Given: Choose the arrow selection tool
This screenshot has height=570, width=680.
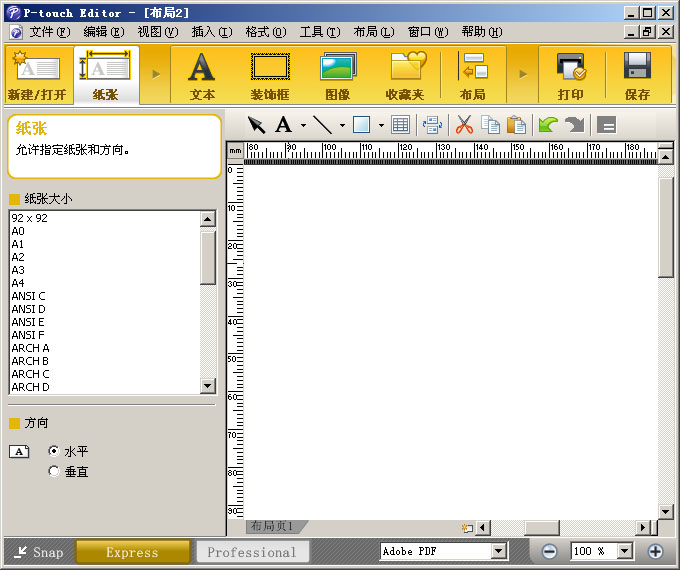Looking at the screenshot, I should [256, 125].
